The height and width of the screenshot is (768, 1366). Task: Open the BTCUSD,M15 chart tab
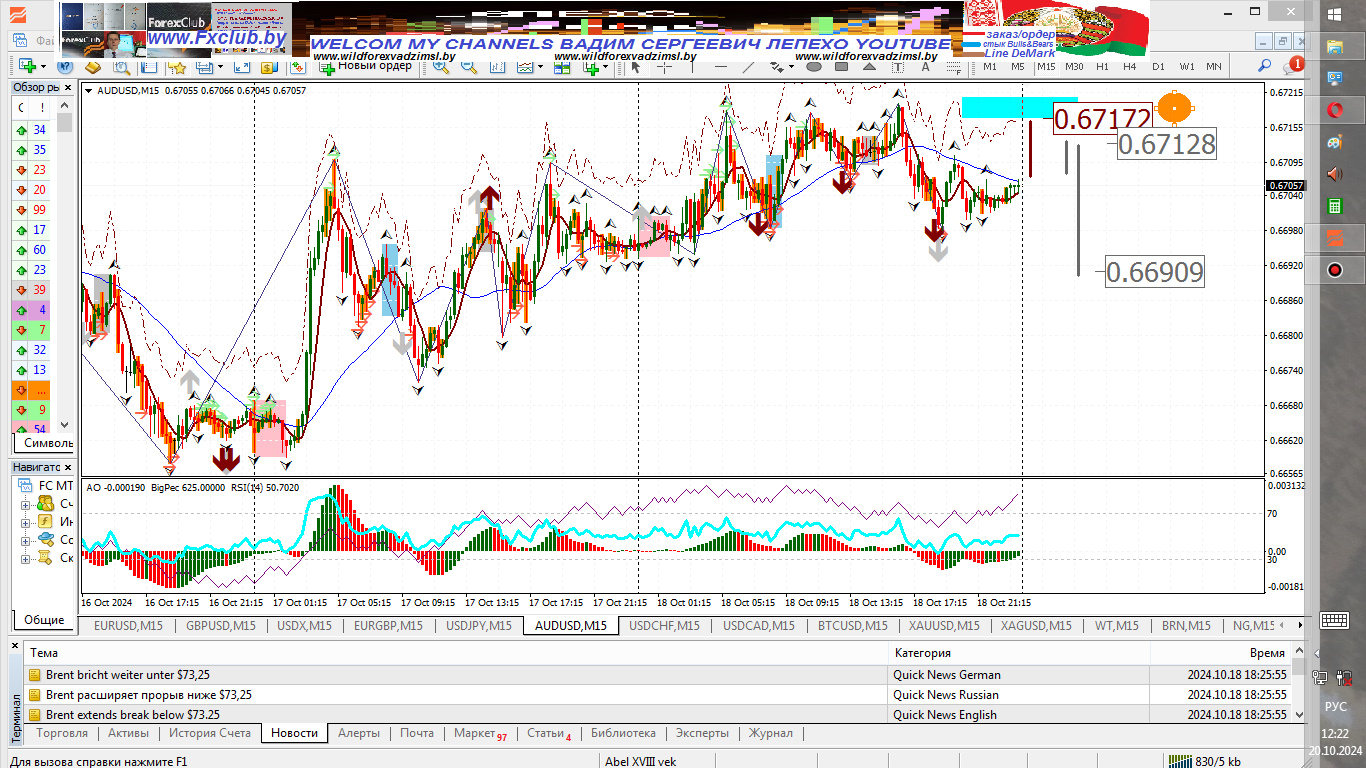click(852, 626)
